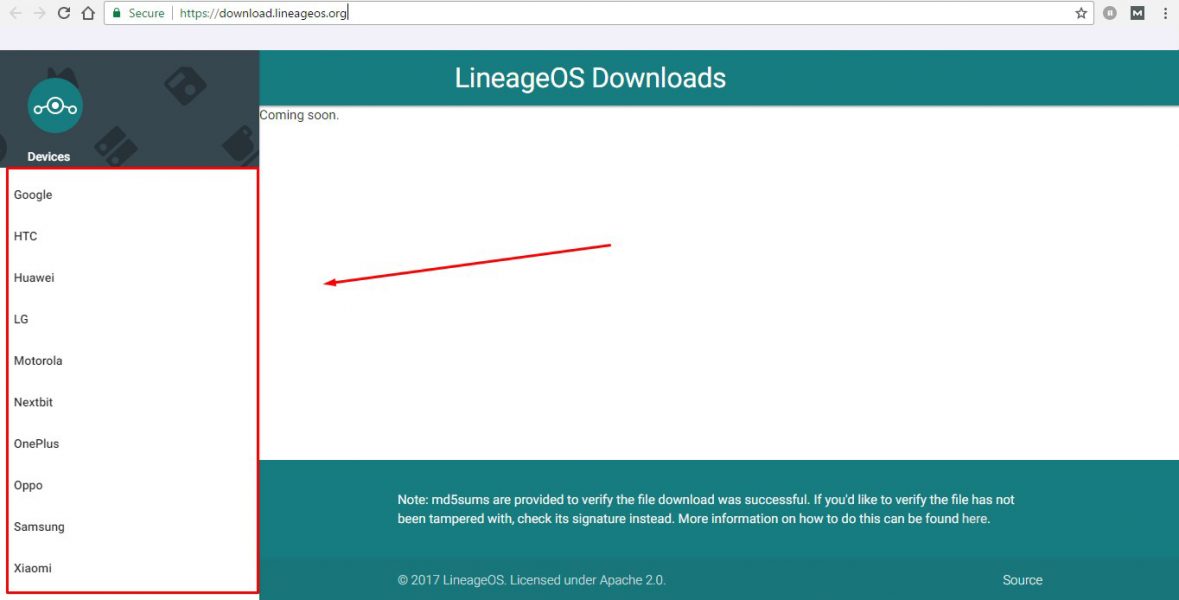Select OnePlus in the manufacturer list
1179x600 pixels.
[36, 443]
